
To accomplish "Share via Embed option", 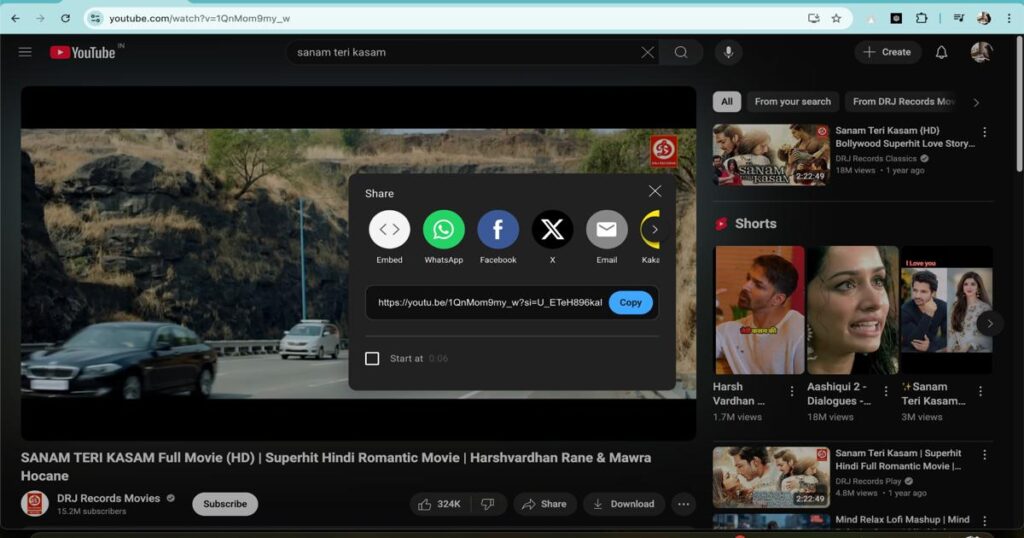I will (x=389, y=230).
